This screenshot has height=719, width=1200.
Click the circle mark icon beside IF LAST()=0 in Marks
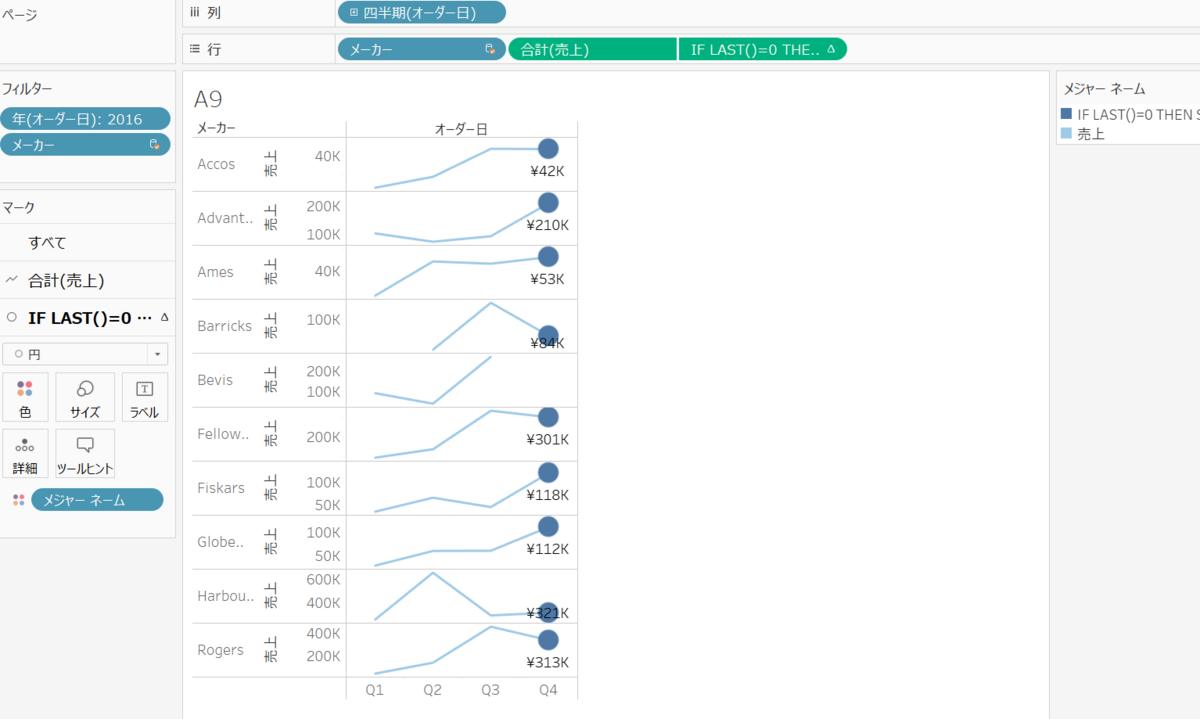[12, 317]
